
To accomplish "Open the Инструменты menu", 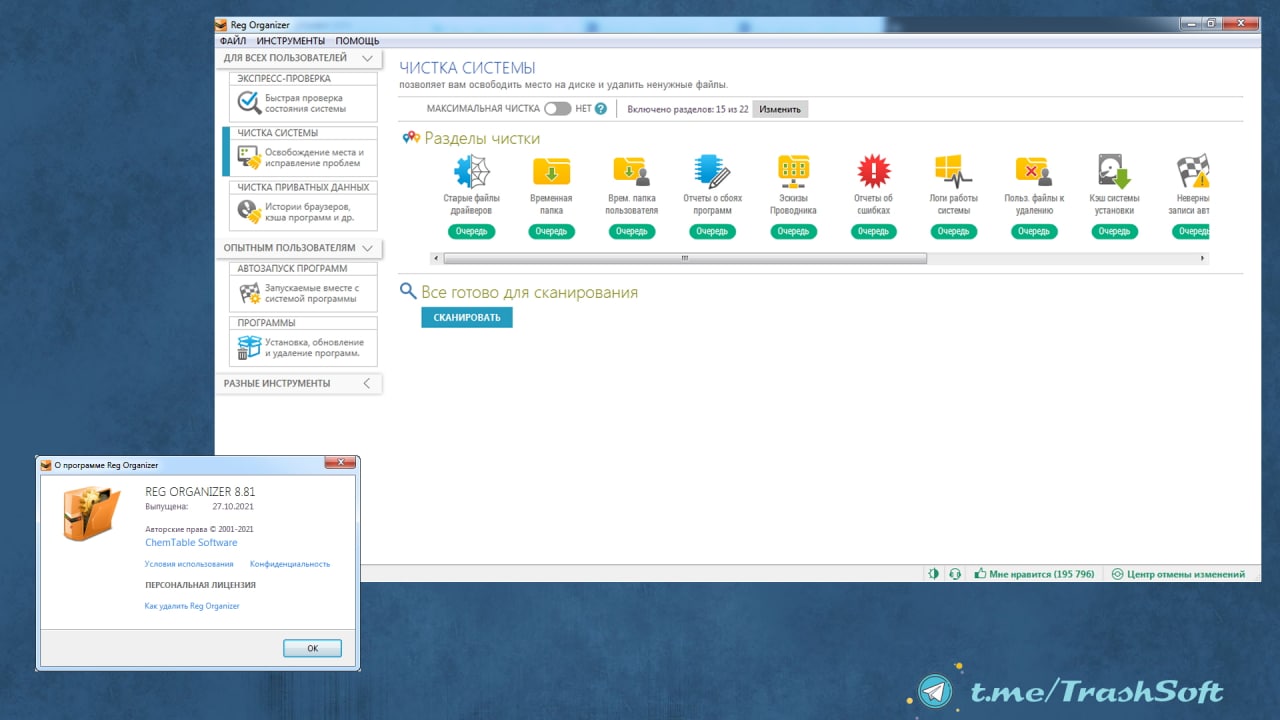I will (290, 41).
